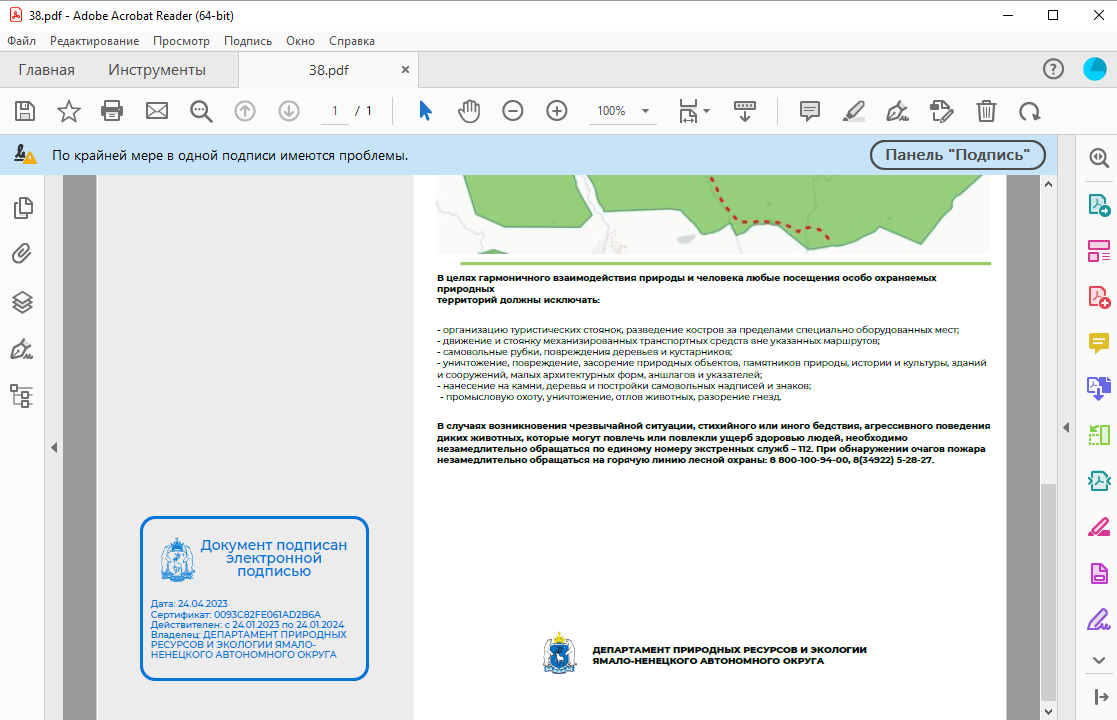The width and height of the screenshot is (1117, 720).
Task: Expand more tools chevron in right pane
Action: [x=1099, y=660]
